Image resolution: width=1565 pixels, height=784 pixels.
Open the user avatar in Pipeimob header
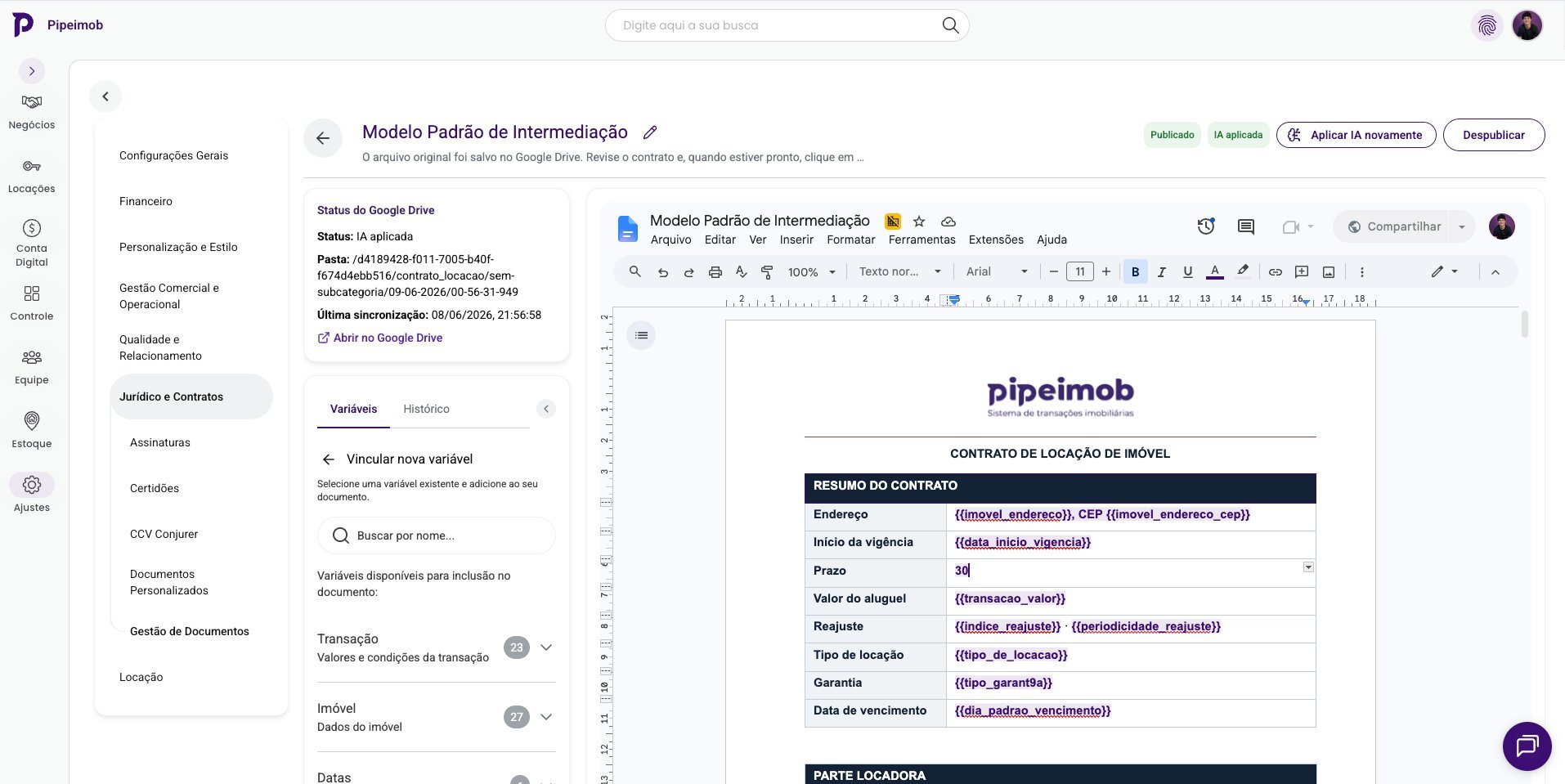pos(1527,25)
